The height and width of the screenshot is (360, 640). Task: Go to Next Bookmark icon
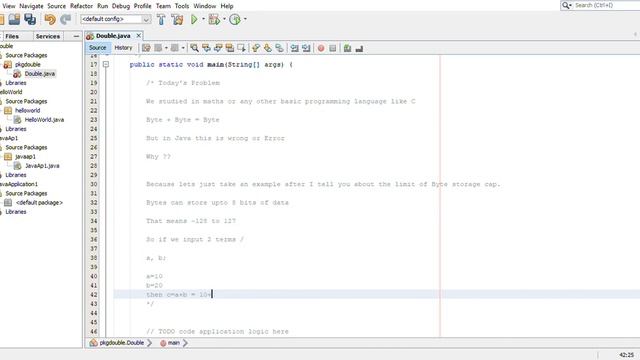(x=268, y=48)
